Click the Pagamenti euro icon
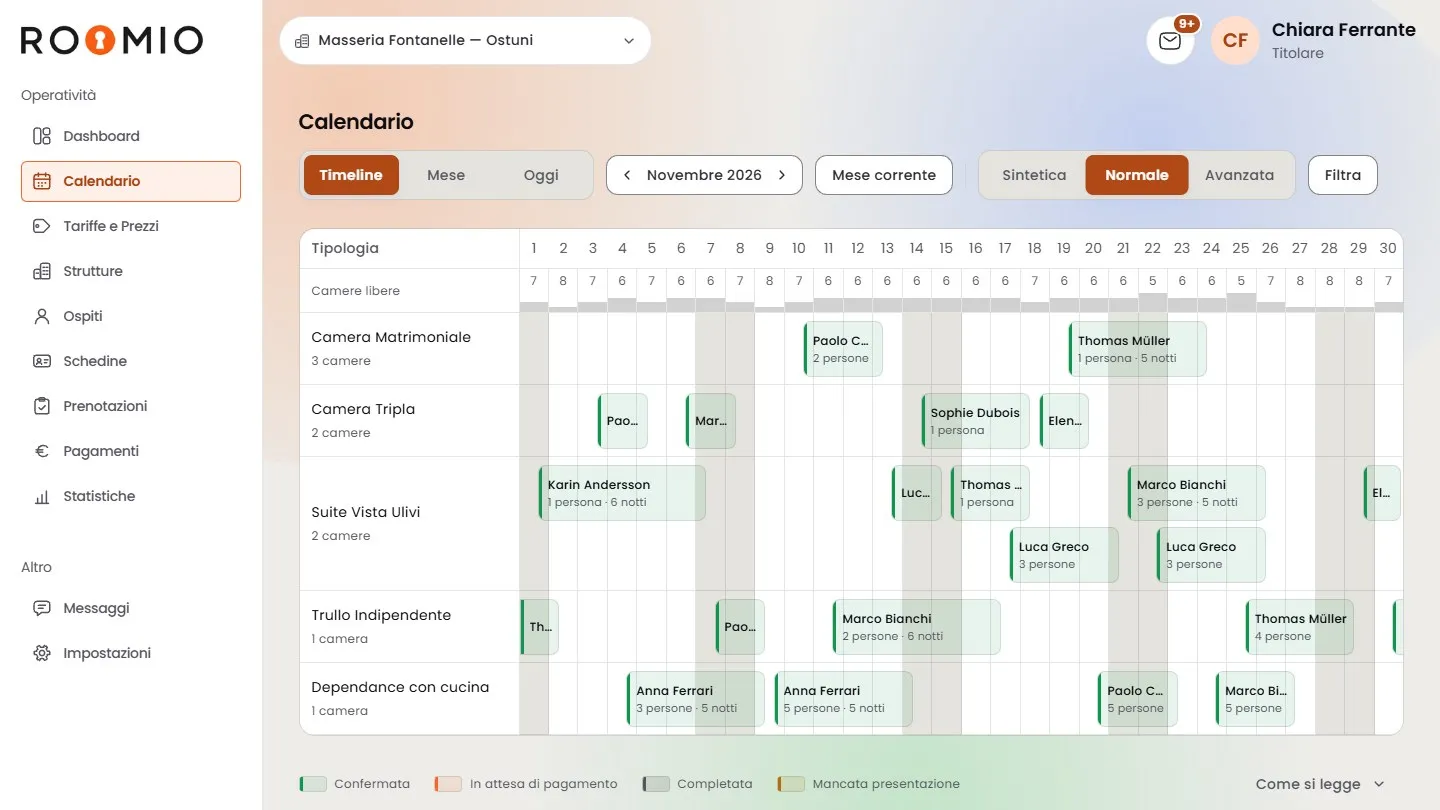The height and width of the screenshot is (810, 1440). click(x=42, y=451)
